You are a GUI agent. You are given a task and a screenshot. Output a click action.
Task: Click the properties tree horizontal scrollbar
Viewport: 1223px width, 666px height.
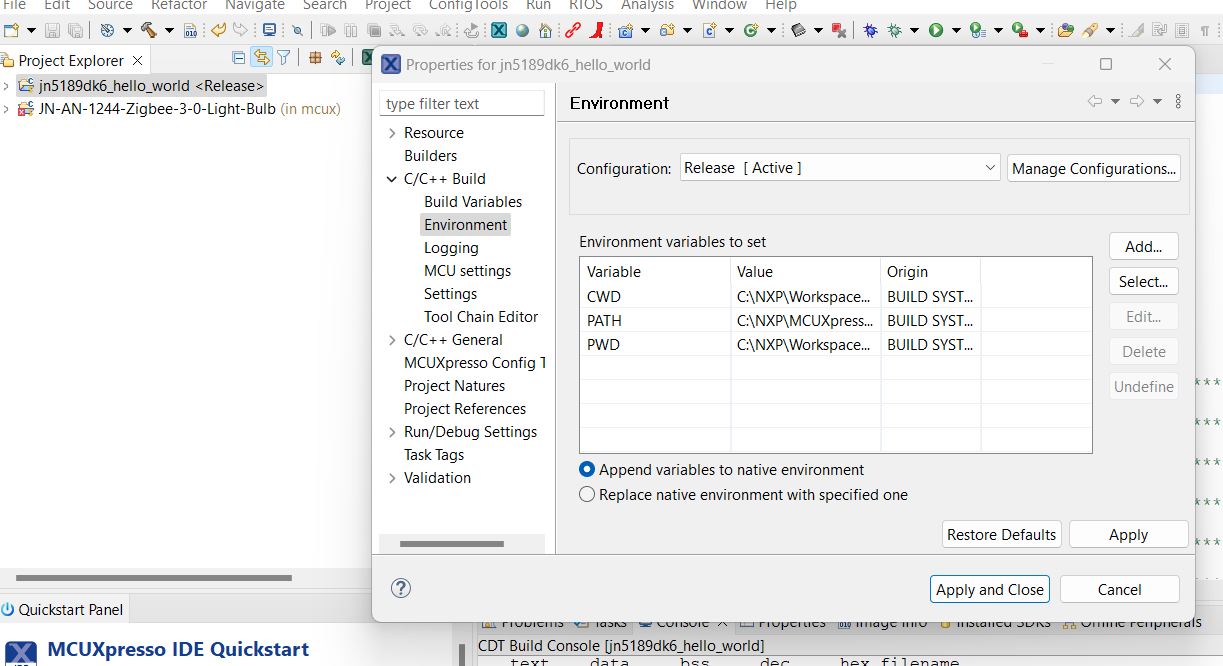[x=450, y=544]
